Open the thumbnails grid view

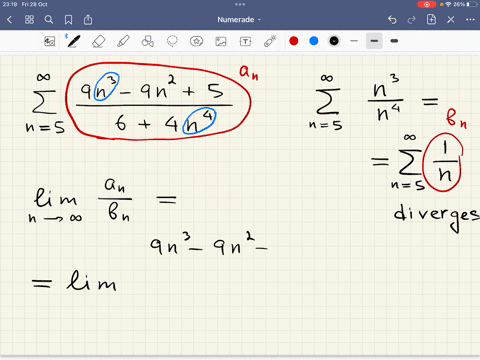(x=29, y=20)
